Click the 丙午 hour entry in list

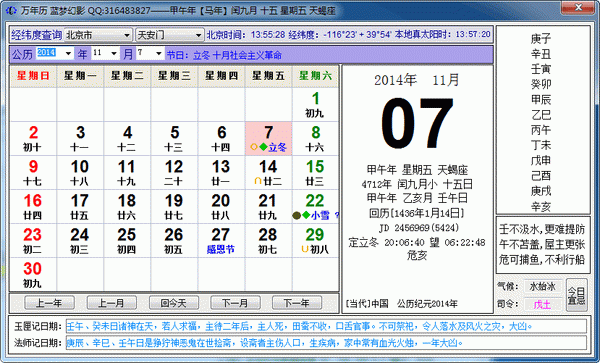(541, 130)
